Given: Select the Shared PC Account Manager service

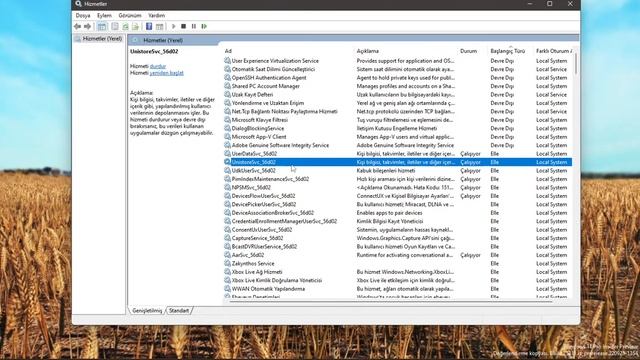Looking at the screenshot, I should pyautogui.click(x=266, y=86).
